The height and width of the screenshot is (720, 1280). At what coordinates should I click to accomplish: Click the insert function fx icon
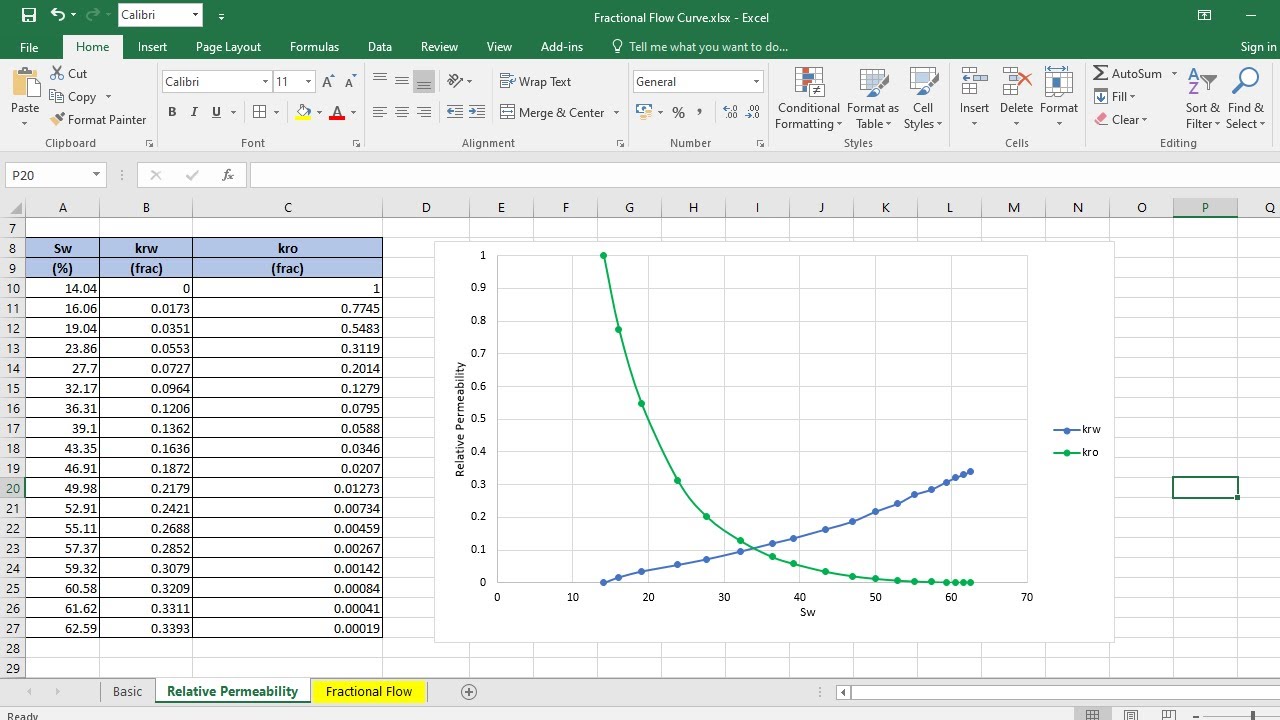tap(228, 175)
